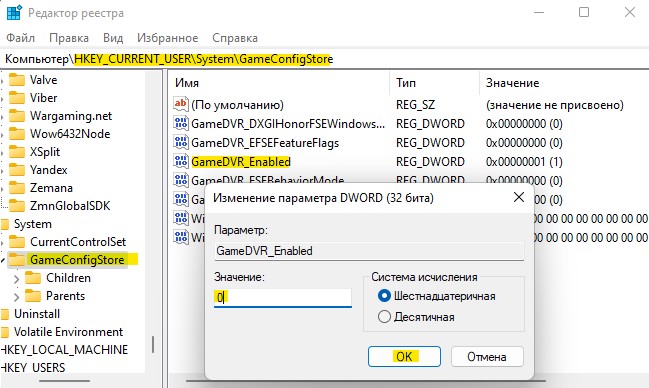Click the Значение input field
Viewport: 649px width, 388px height.
click(x=283, y=297)
